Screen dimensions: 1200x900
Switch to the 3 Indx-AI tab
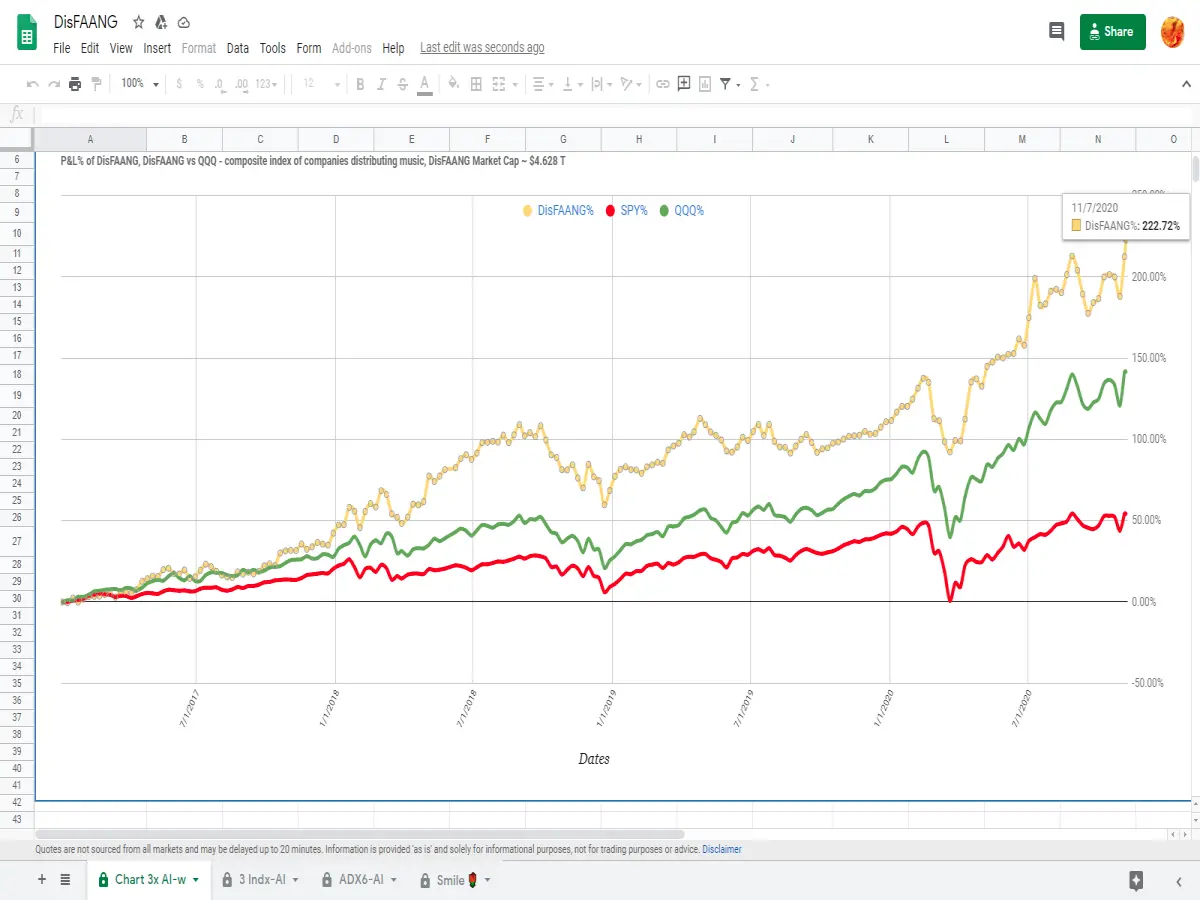[x=262, y=880]
